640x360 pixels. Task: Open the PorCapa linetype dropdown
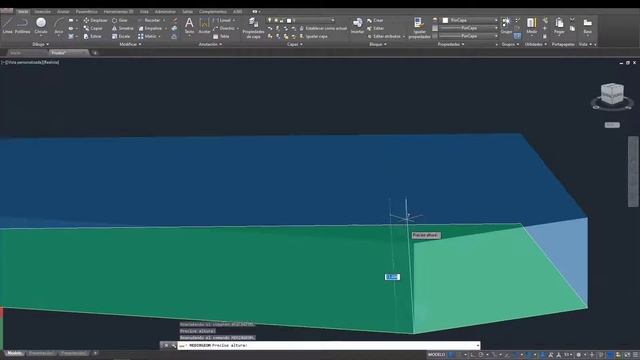tap(469, 36)
